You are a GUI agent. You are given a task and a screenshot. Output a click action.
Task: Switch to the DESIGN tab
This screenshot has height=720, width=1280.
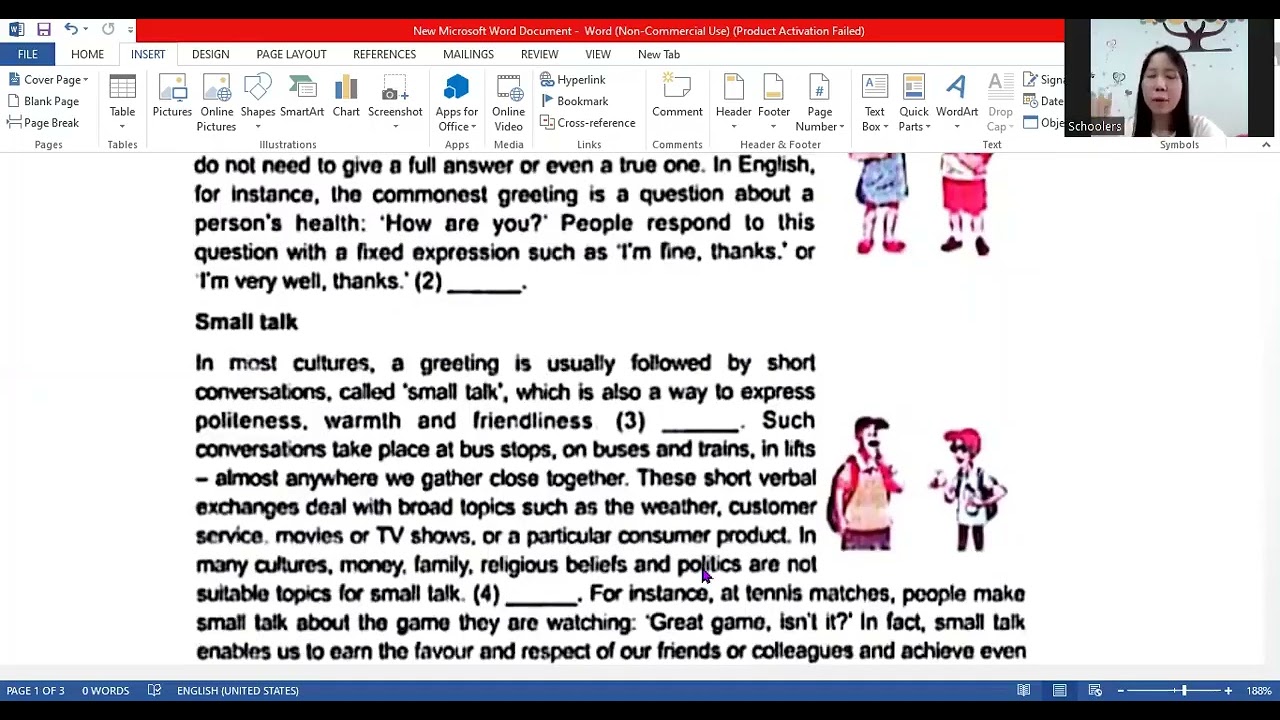point(210,54)
